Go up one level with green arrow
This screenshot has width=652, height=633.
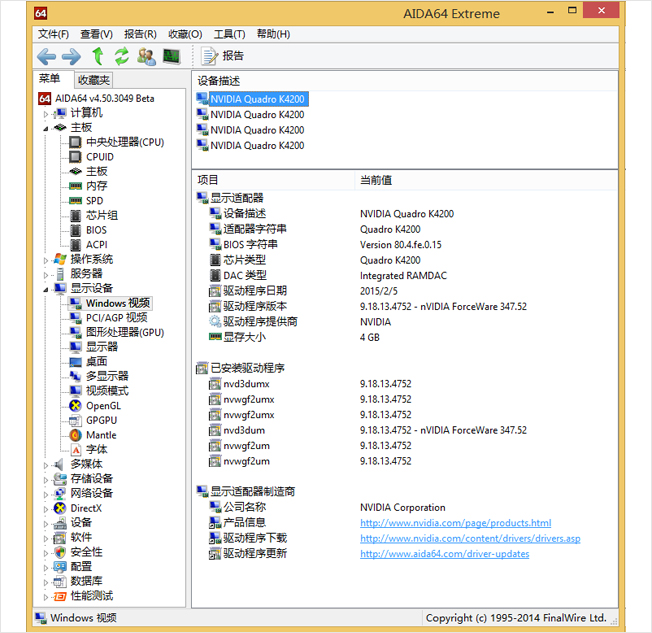[98, 56]
